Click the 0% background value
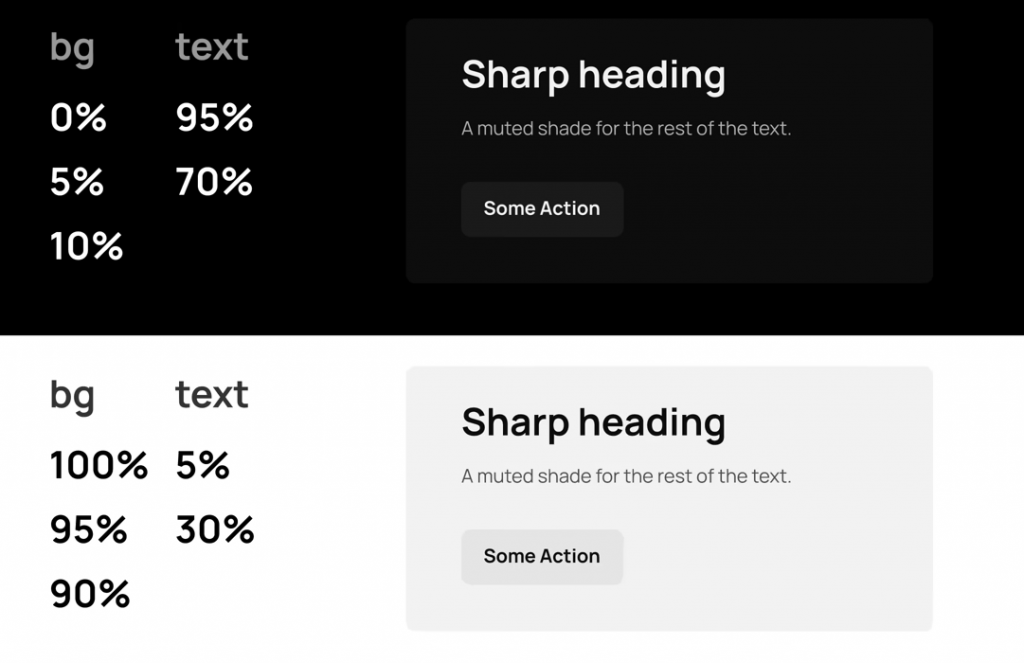 click(x=78, y=118)
